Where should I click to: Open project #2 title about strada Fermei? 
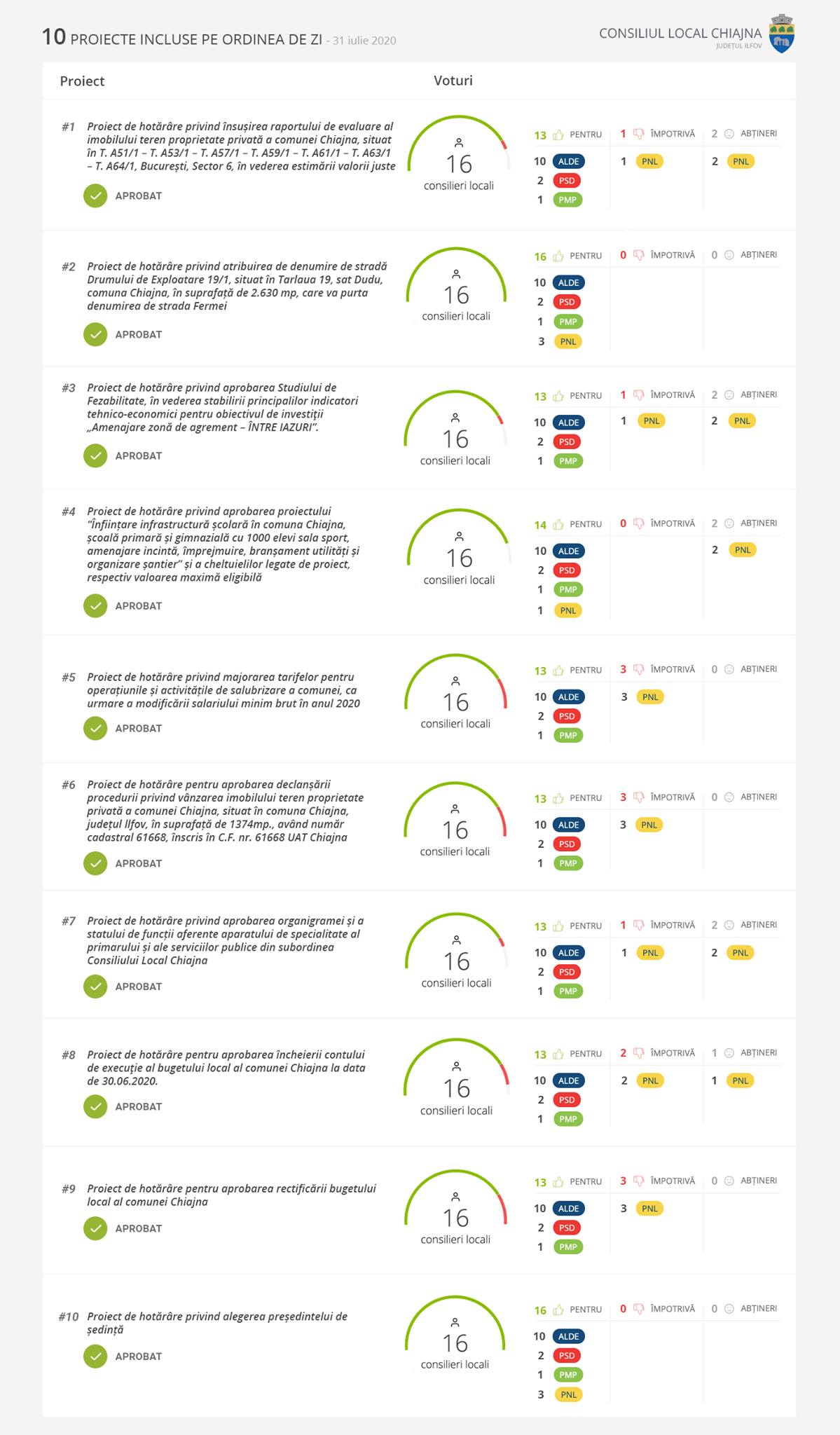tap(237, 286)
